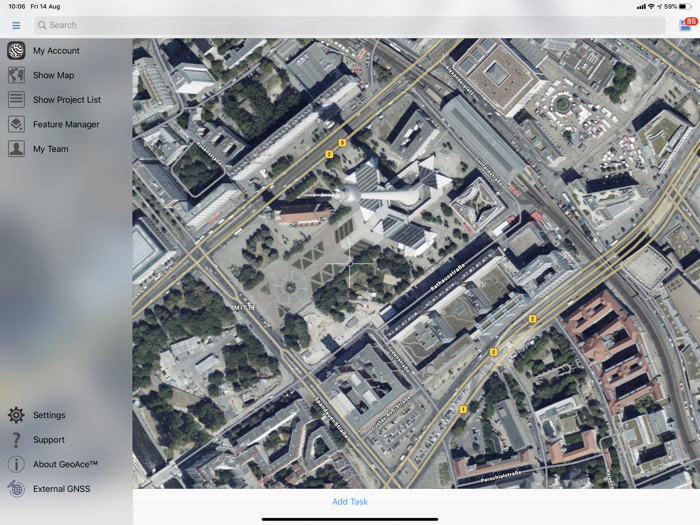Click the Rathausstraße street label

[447, 277]
